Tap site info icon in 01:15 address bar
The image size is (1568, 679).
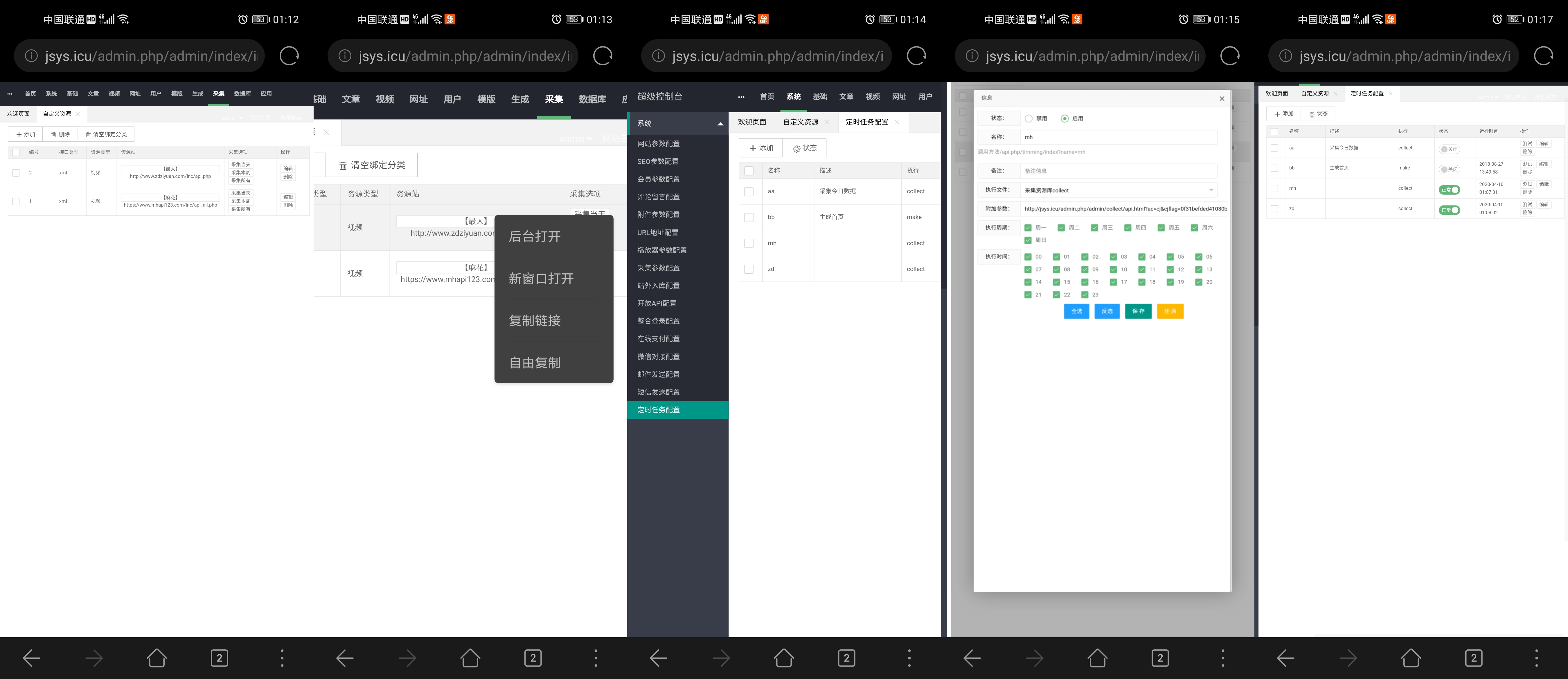click(x=972, y=56)
